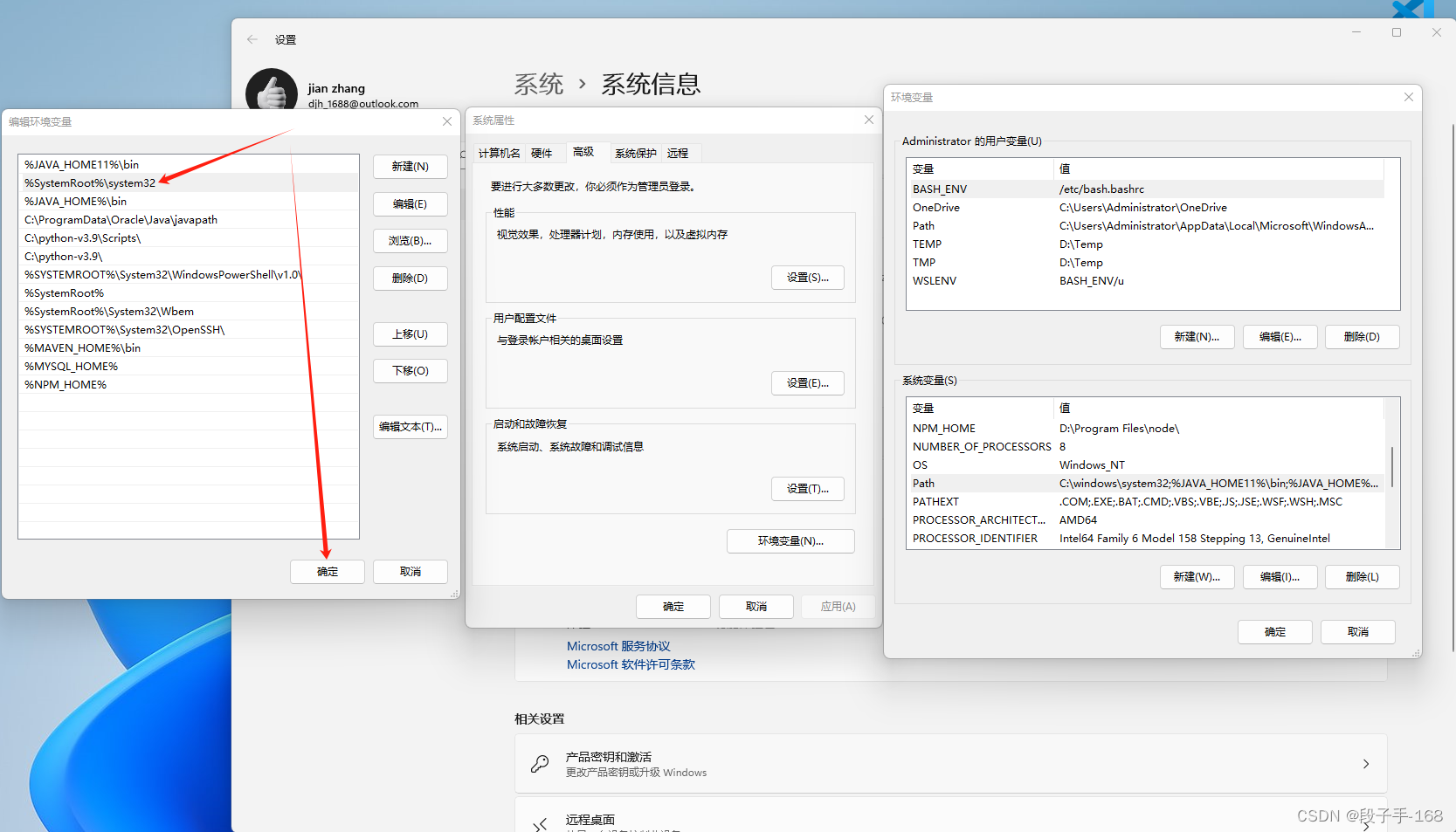This screenshot has height=832, width=1456.
Task: Go back with the Settings back arrow
Action: point(252,39)
